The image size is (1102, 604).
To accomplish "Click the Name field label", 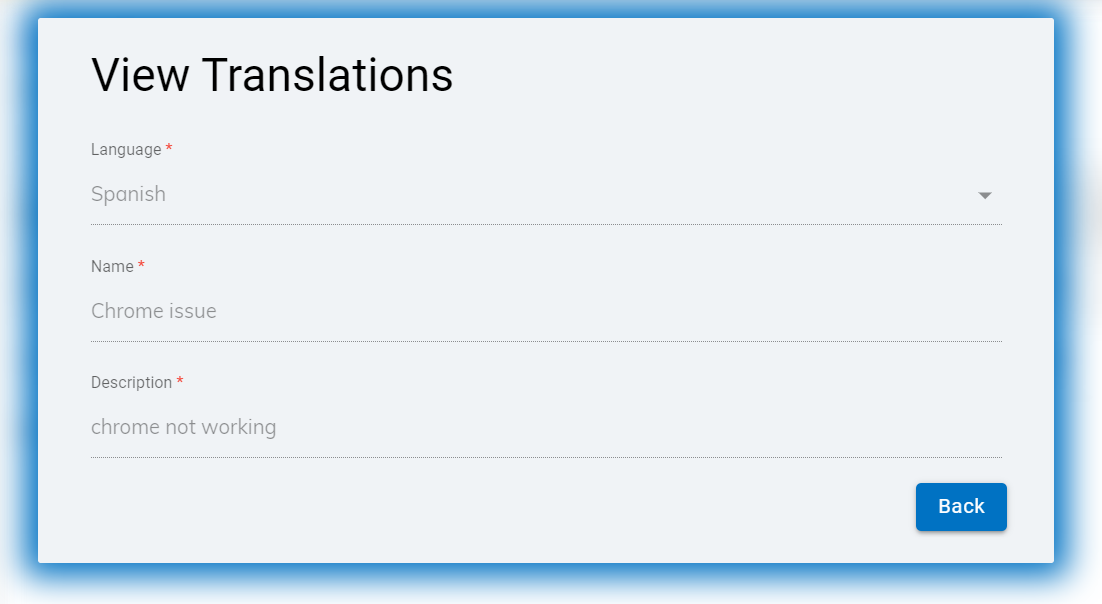I will click(112, 267).
